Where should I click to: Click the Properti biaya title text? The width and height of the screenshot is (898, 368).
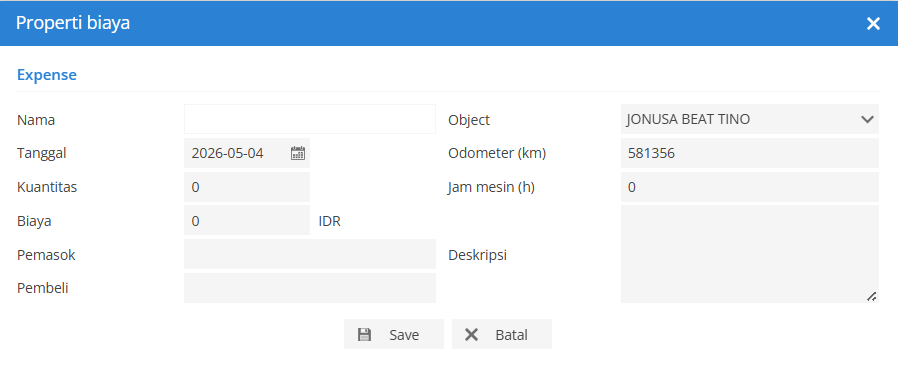[73, 23]
